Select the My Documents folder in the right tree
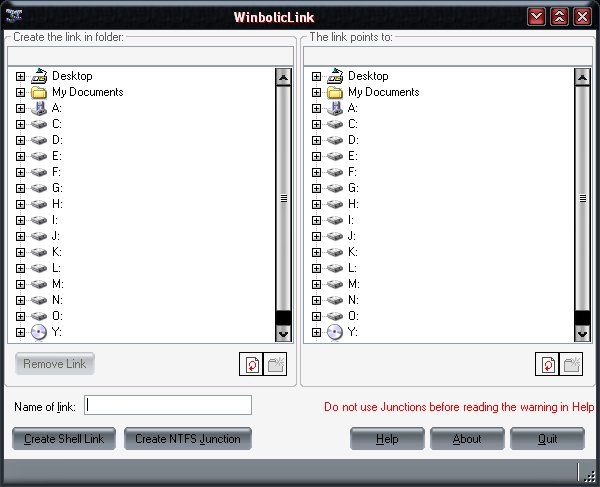Viewport: 600px width, 487px height. [x=335, y=92]
